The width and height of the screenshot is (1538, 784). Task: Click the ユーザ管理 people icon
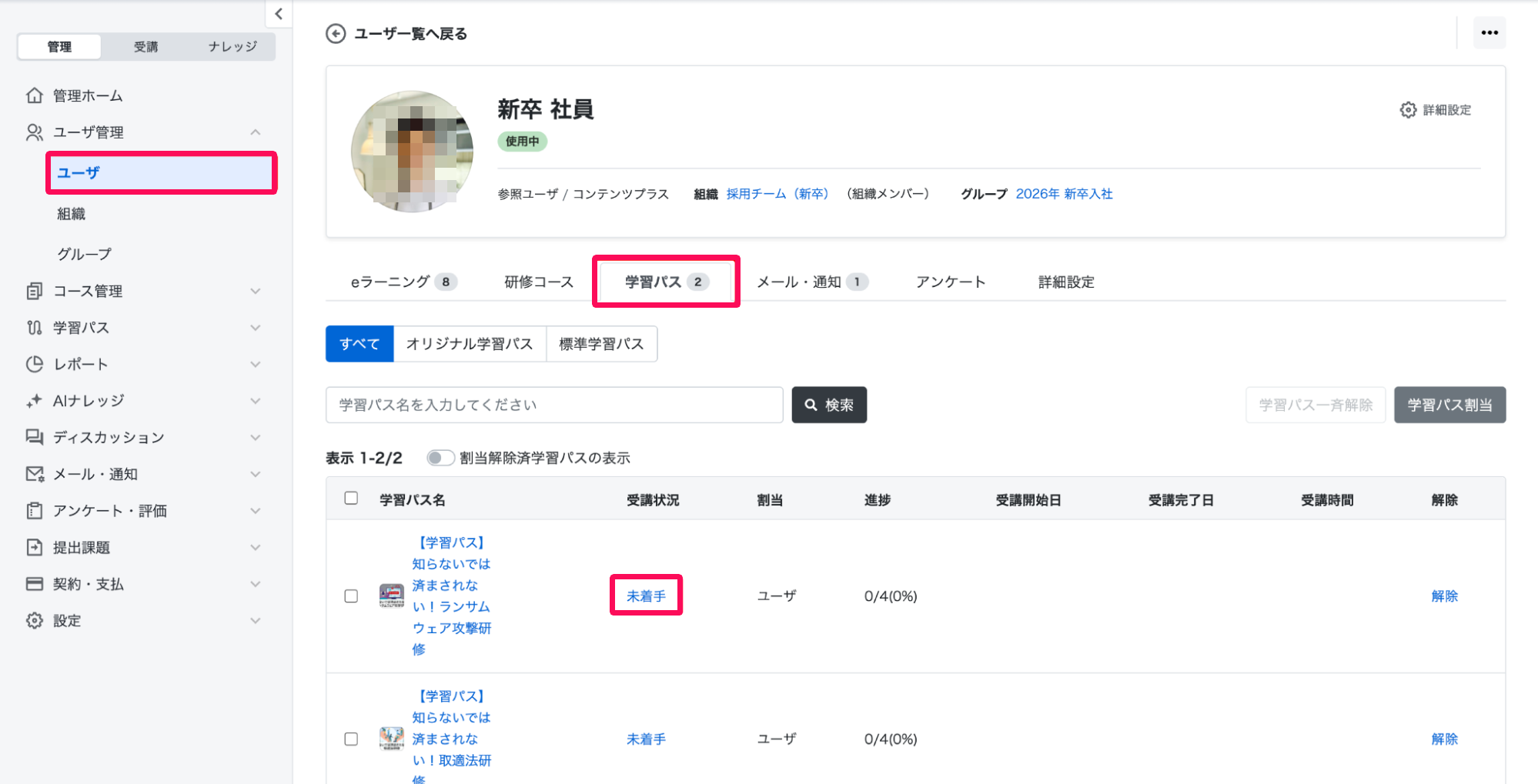tap(35, 132)
